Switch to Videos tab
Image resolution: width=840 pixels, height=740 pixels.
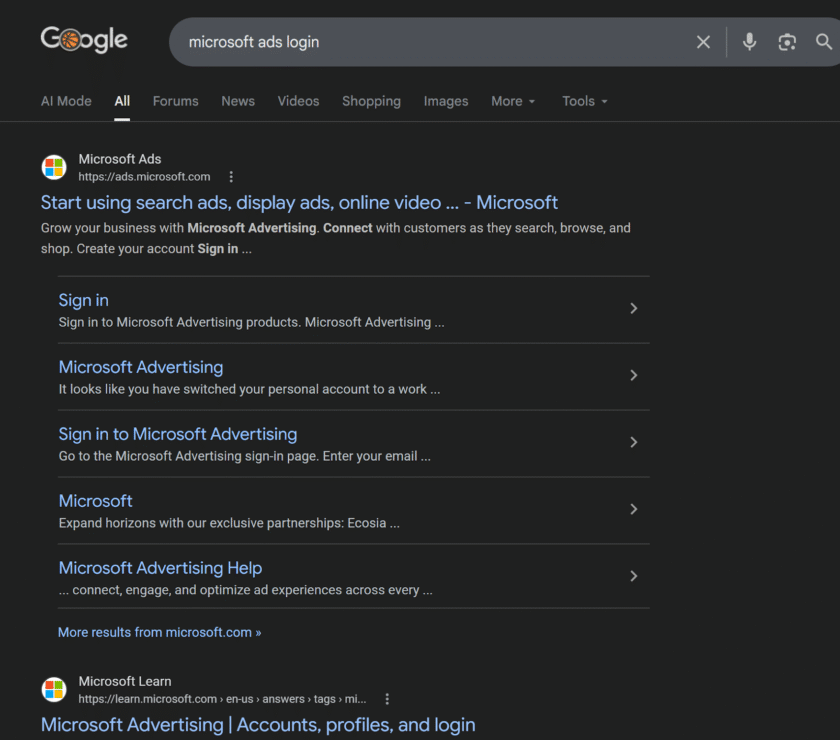pos(298,101)
